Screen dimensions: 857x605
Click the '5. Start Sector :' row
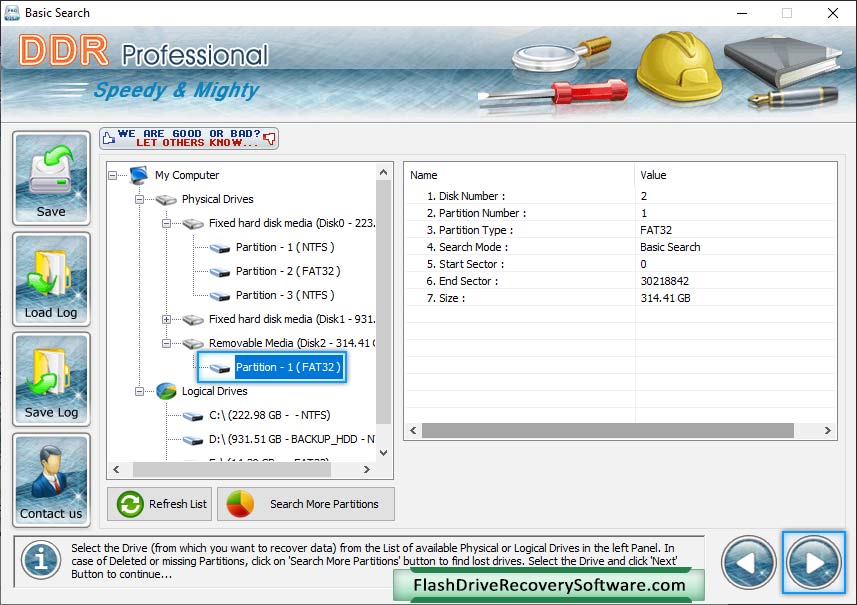620,264
